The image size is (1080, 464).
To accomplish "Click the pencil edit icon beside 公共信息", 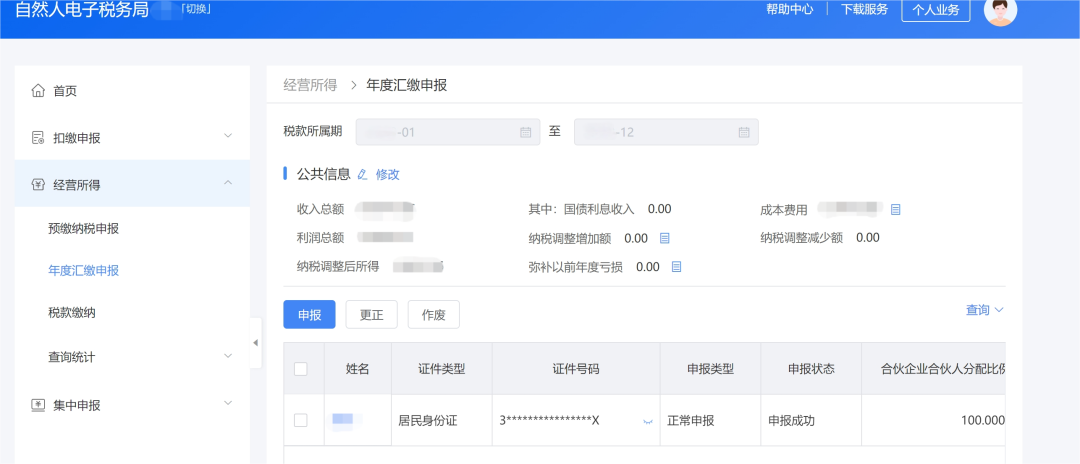I will point(363,174).
